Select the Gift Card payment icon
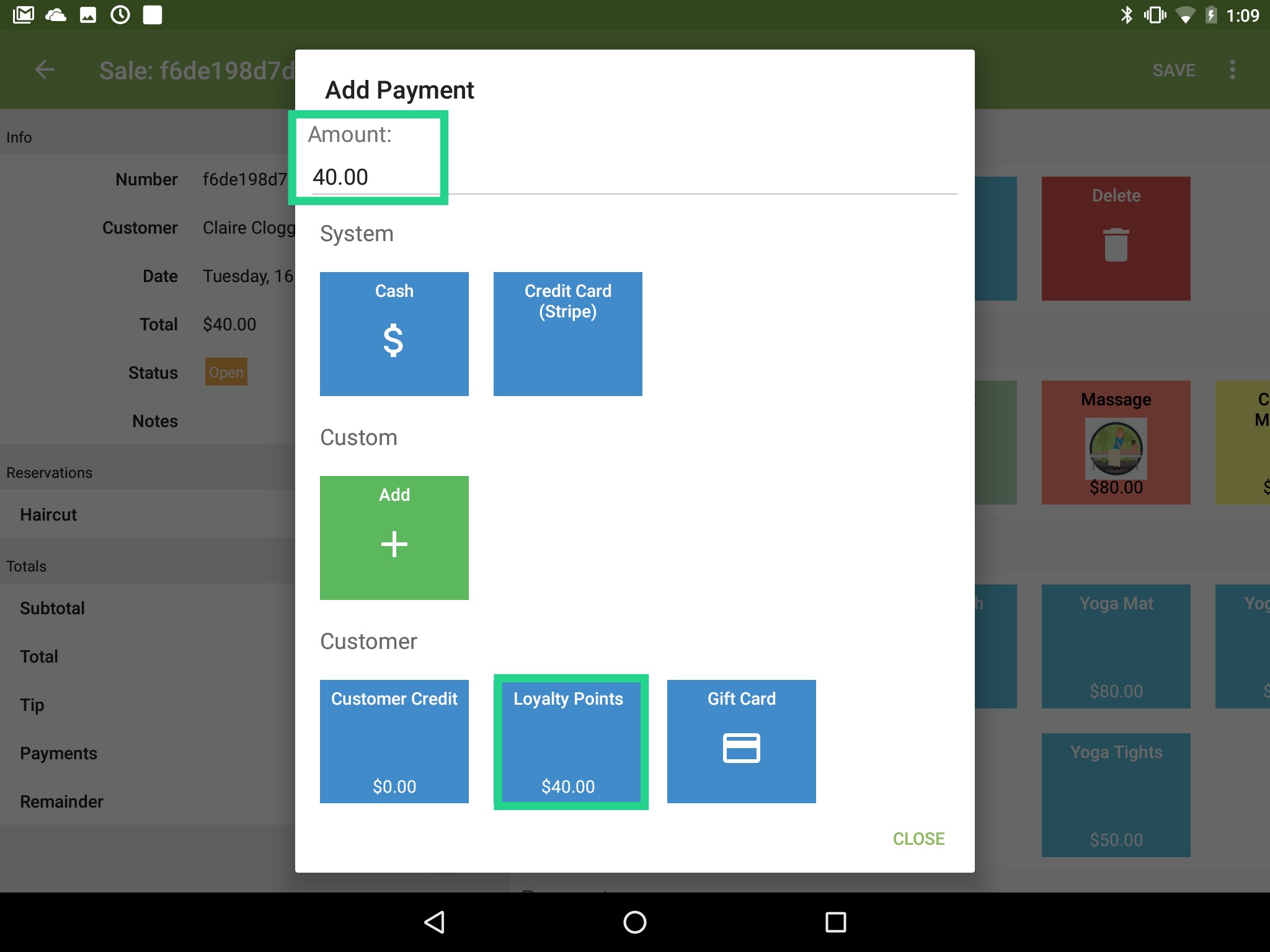This screenshot has width=1270, height=952. (x=741, y=748)
